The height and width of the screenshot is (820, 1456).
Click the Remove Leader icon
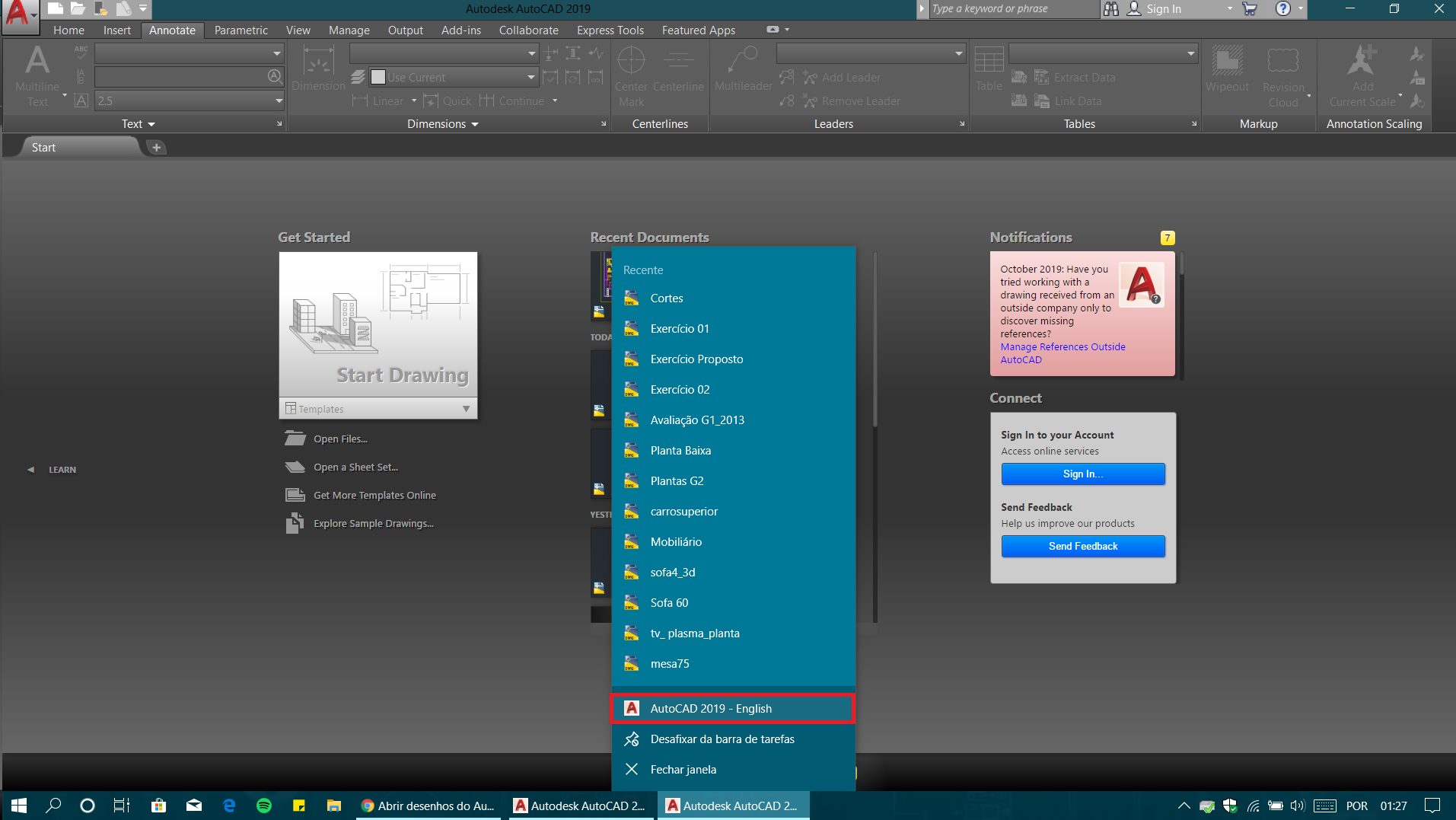point(810,101)
